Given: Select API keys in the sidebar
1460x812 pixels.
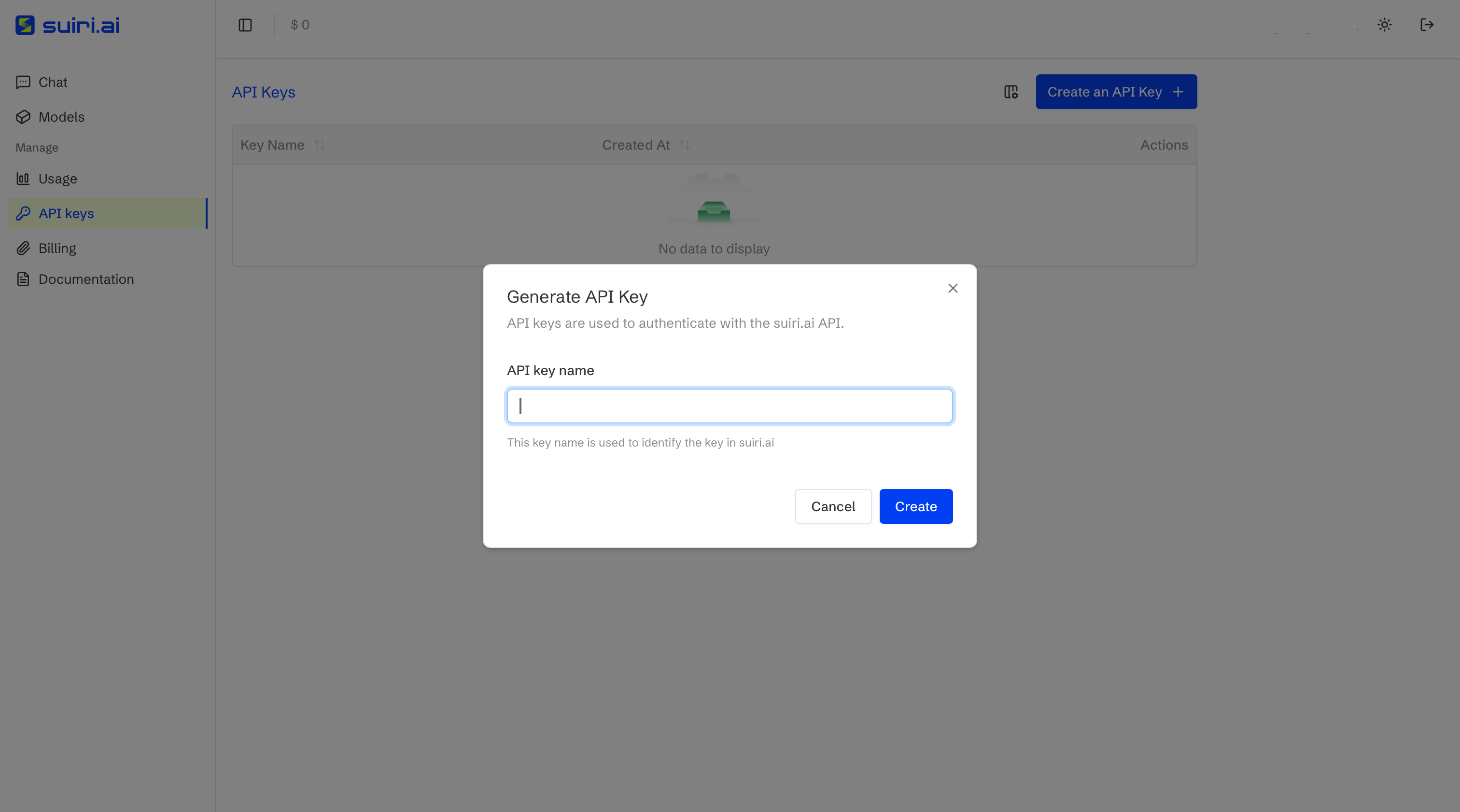Looking at the screenshot, I should click(x=108, y=214).
